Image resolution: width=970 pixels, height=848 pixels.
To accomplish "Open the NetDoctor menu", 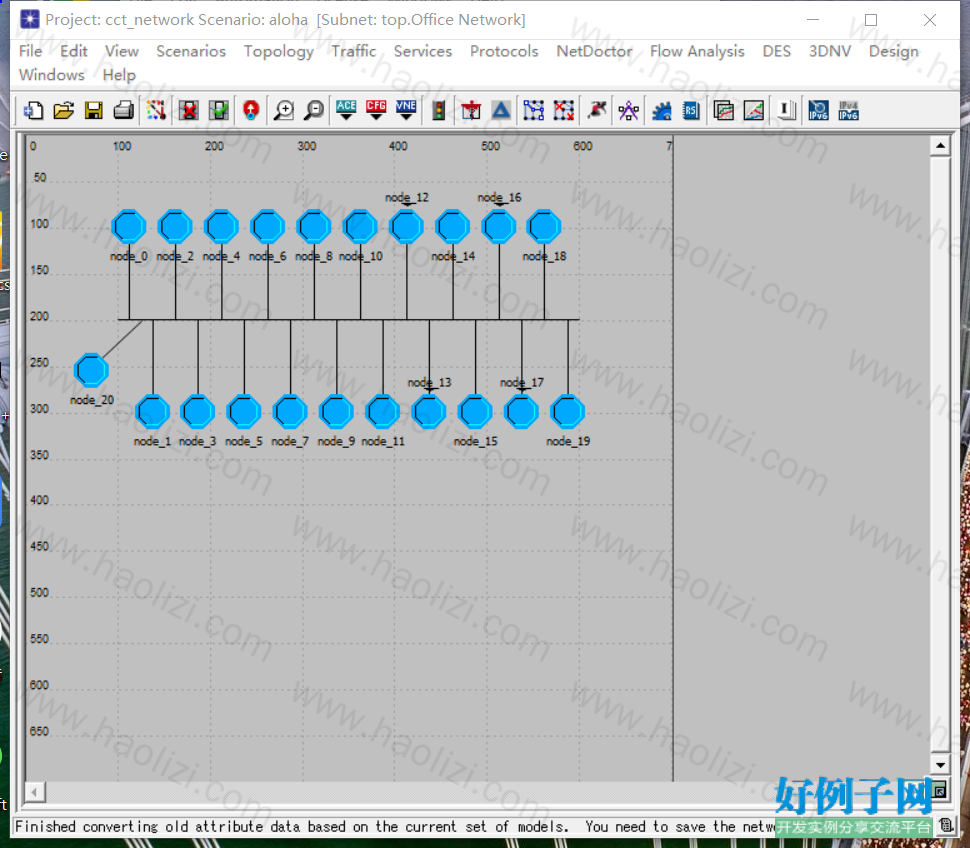I will click(x=594, y=51).
